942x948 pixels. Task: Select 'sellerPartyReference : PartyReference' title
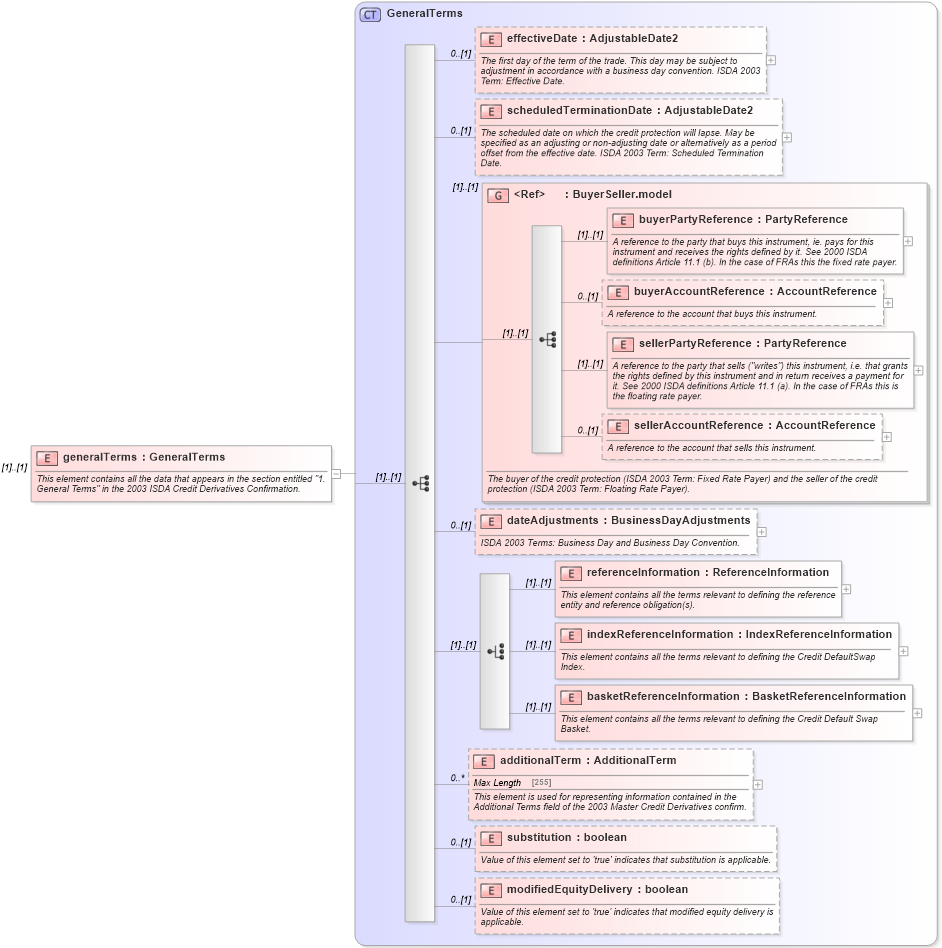[742, 343]
